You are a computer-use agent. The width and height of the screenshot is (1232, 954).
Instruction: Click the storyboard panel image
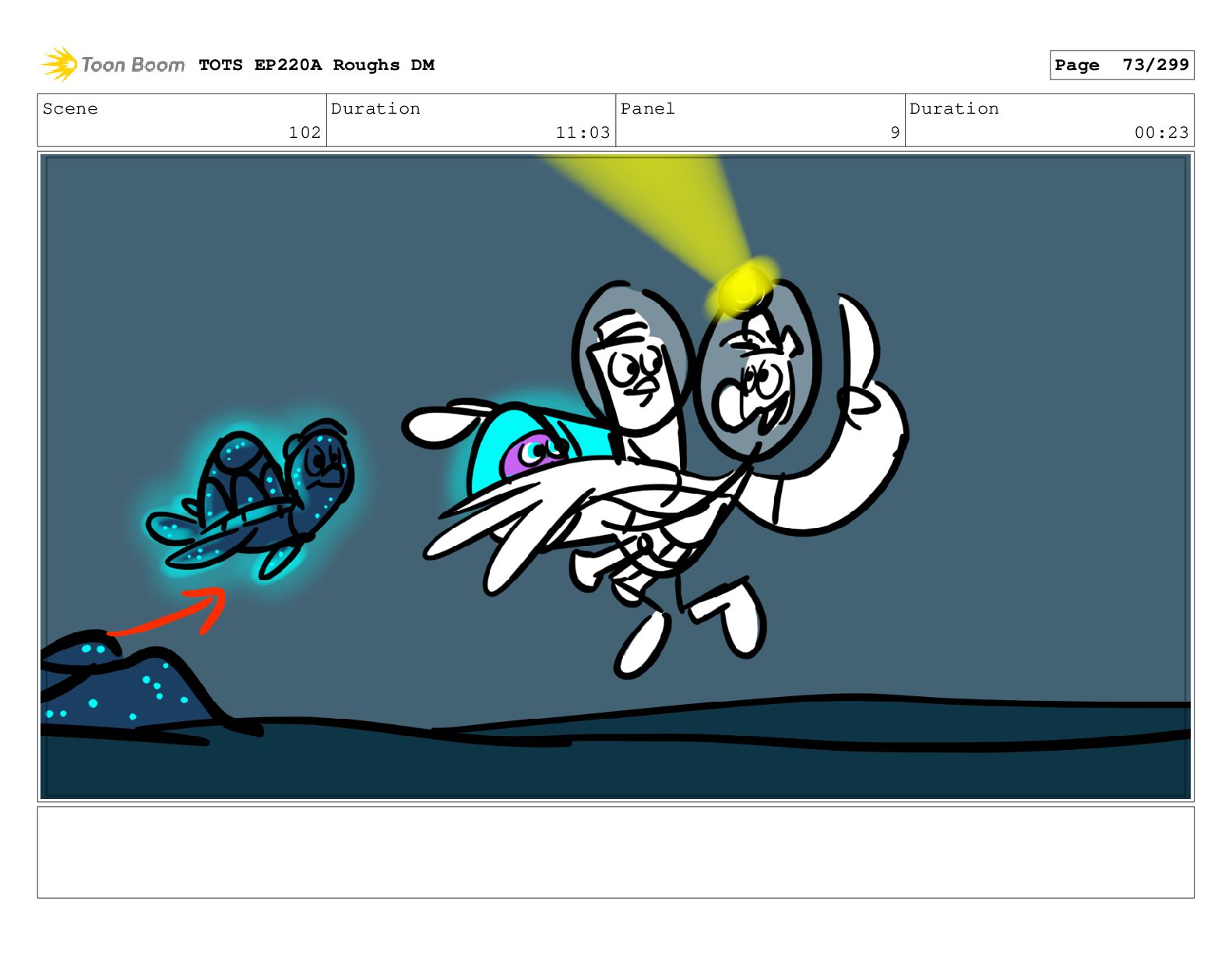click(615, 477)
